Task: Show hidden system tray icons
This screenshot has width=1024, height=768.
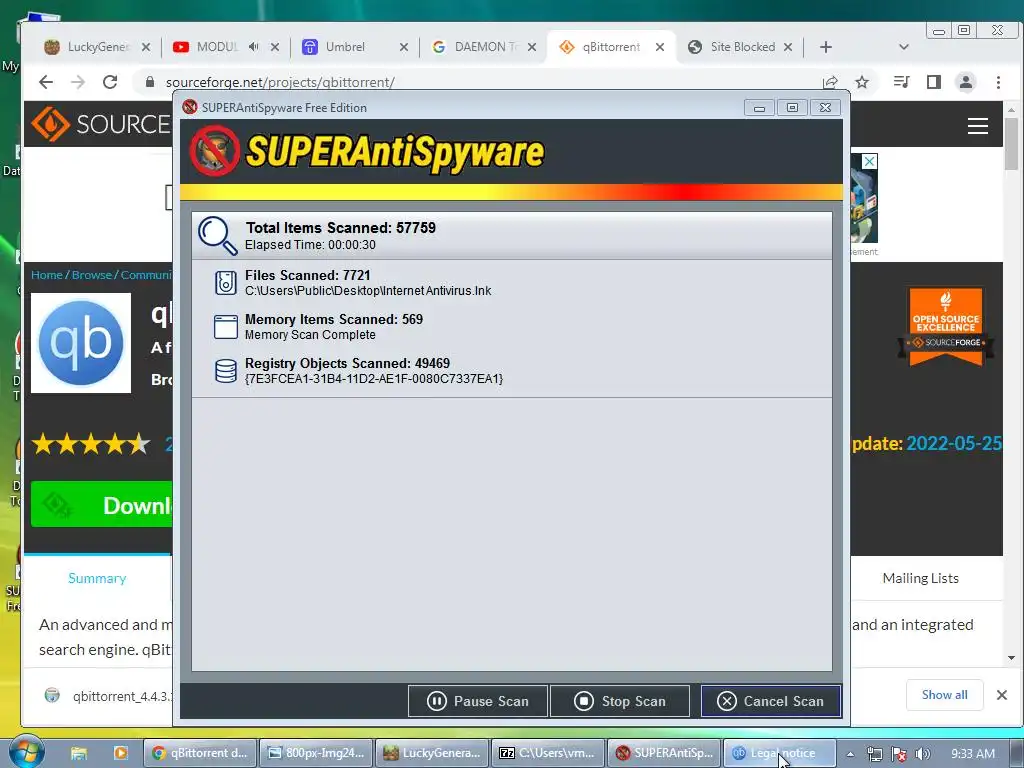Action: (850, 754)
